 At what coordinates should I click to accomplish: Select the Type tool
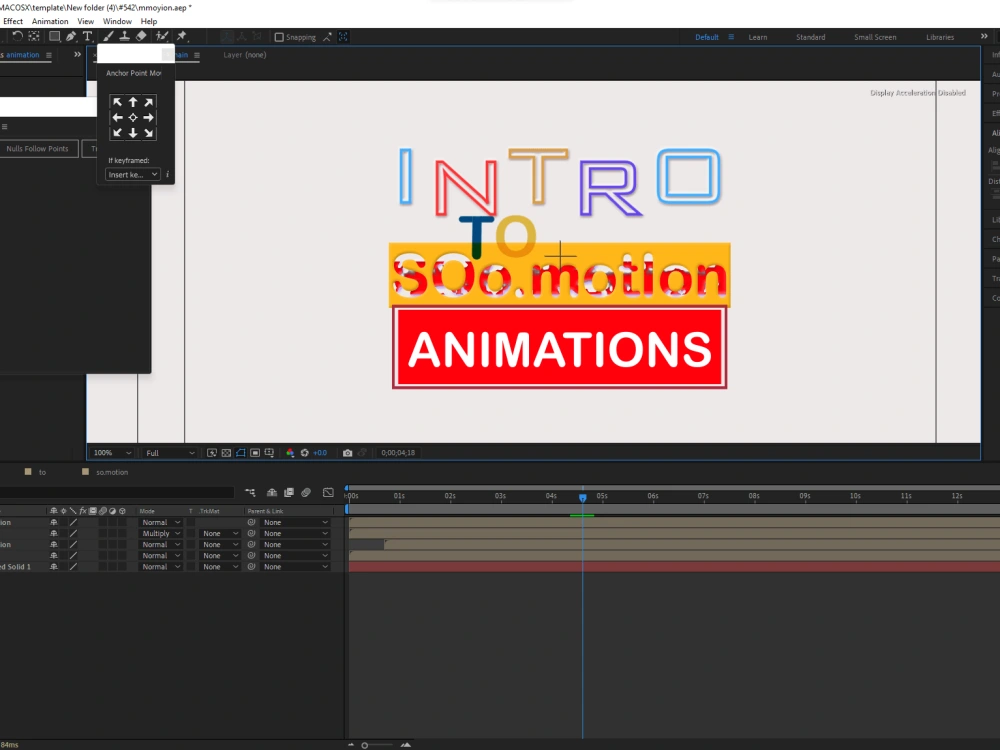pyautogui.click(x=87, y=37)
